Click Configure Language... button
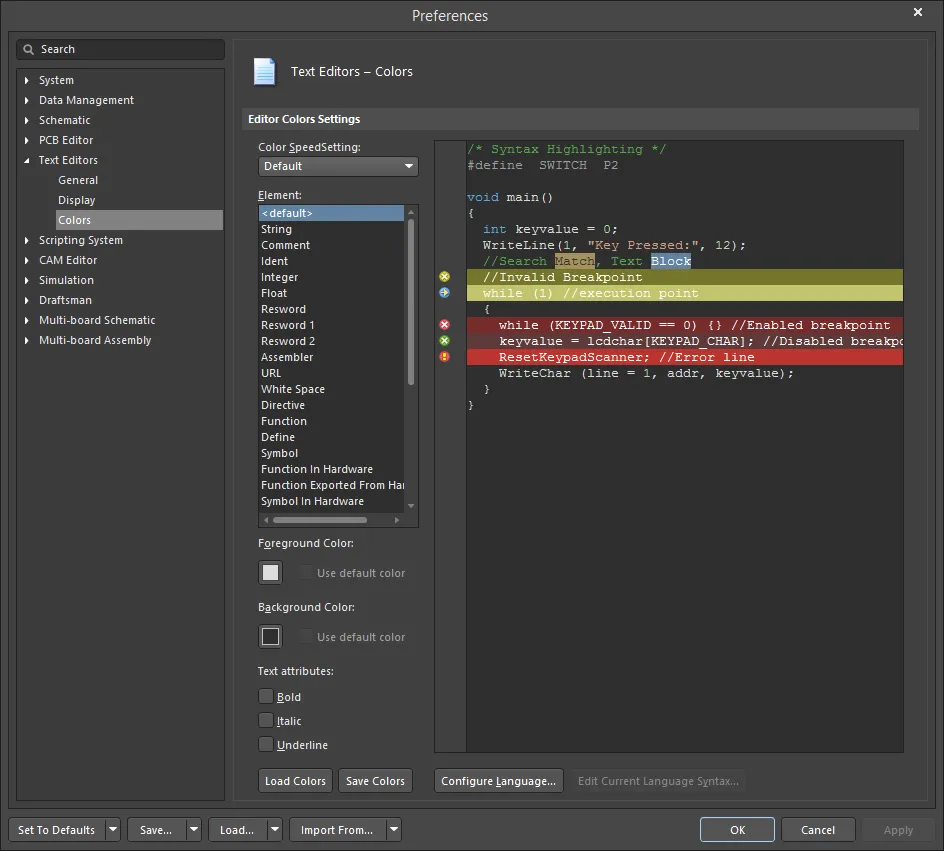The width and height of the screenshot is (944, 851). [498, 781]
